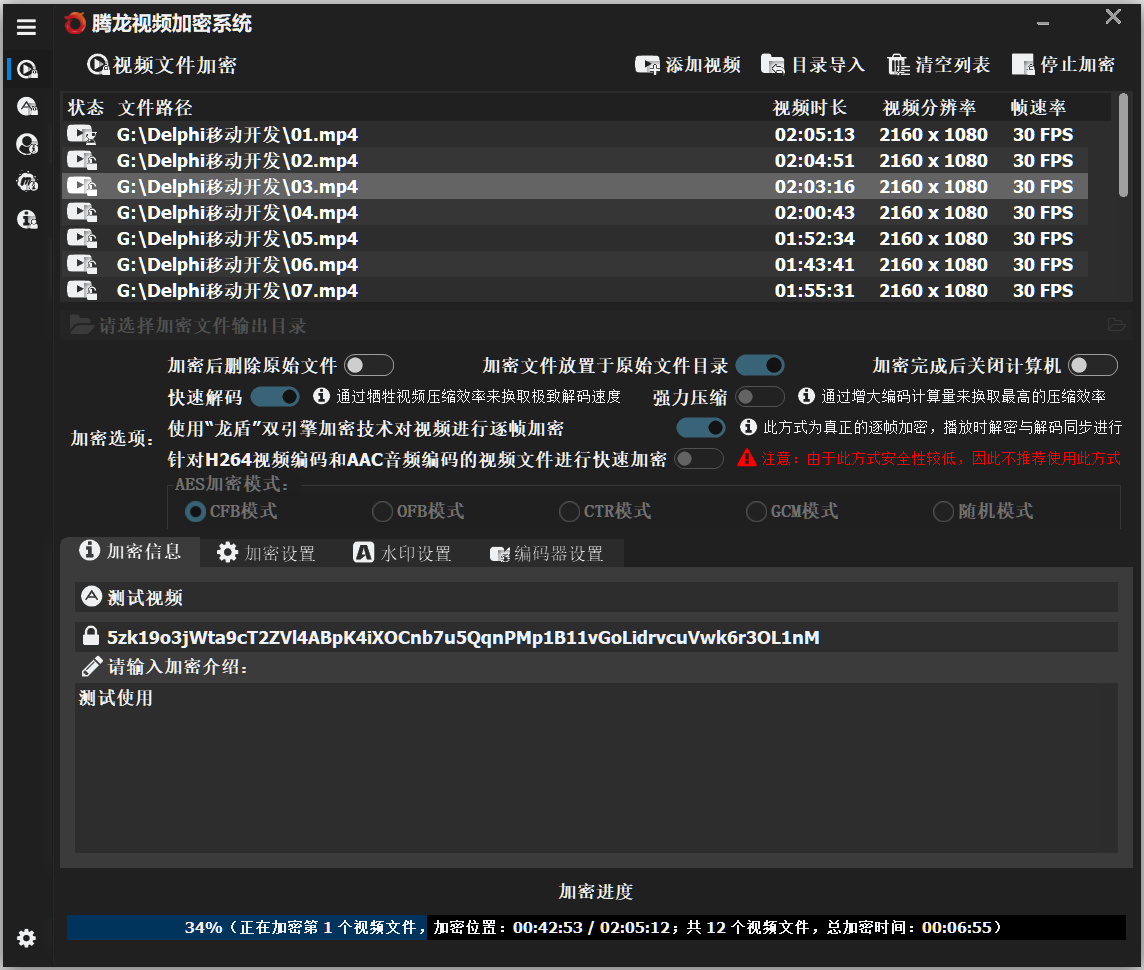Image resolution: width=1144 pixels, height=970 pixels.
Task: Select row G:\Delphi移动开发\02.mp4
Action: click(575, 160)
